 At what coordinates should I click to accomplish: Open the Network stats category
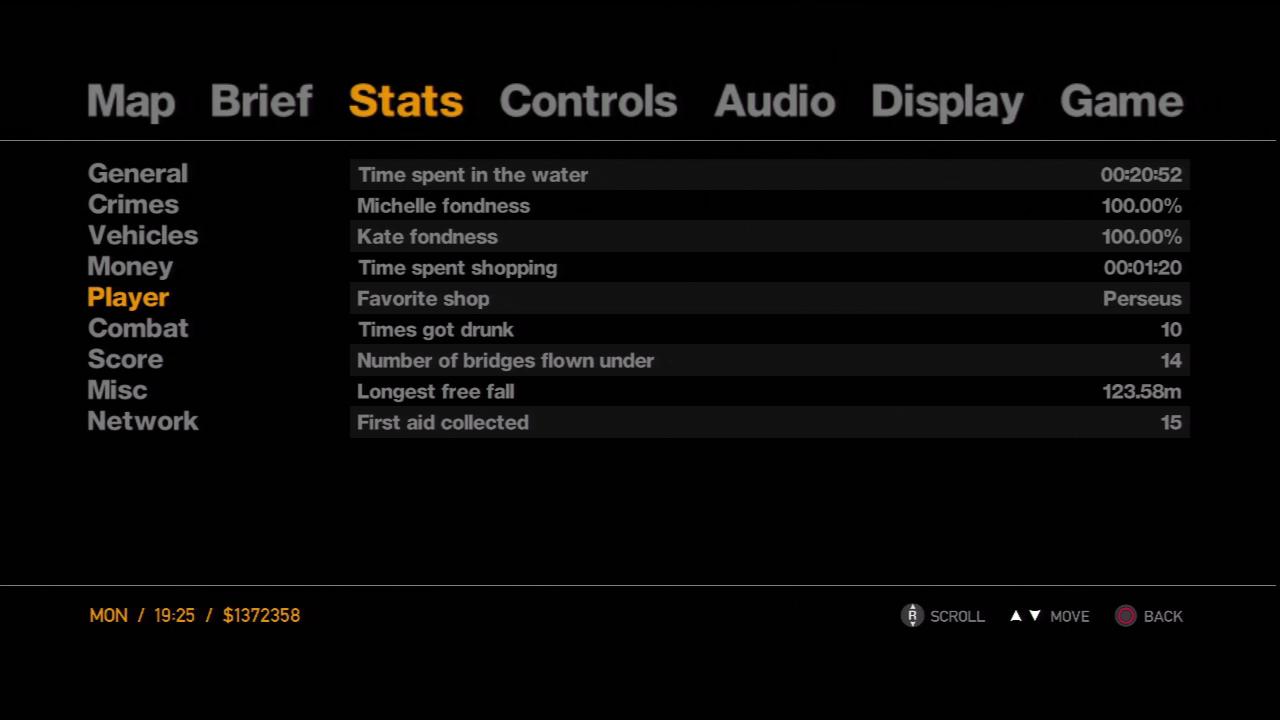point(143,421)
